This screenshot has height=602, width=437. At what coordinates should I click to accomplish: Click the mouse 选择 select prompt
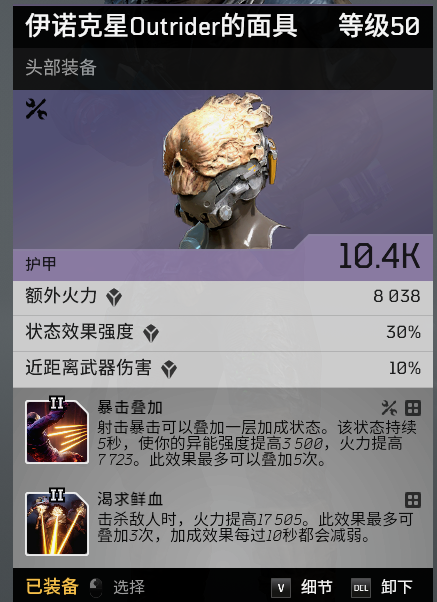(117, 587)
